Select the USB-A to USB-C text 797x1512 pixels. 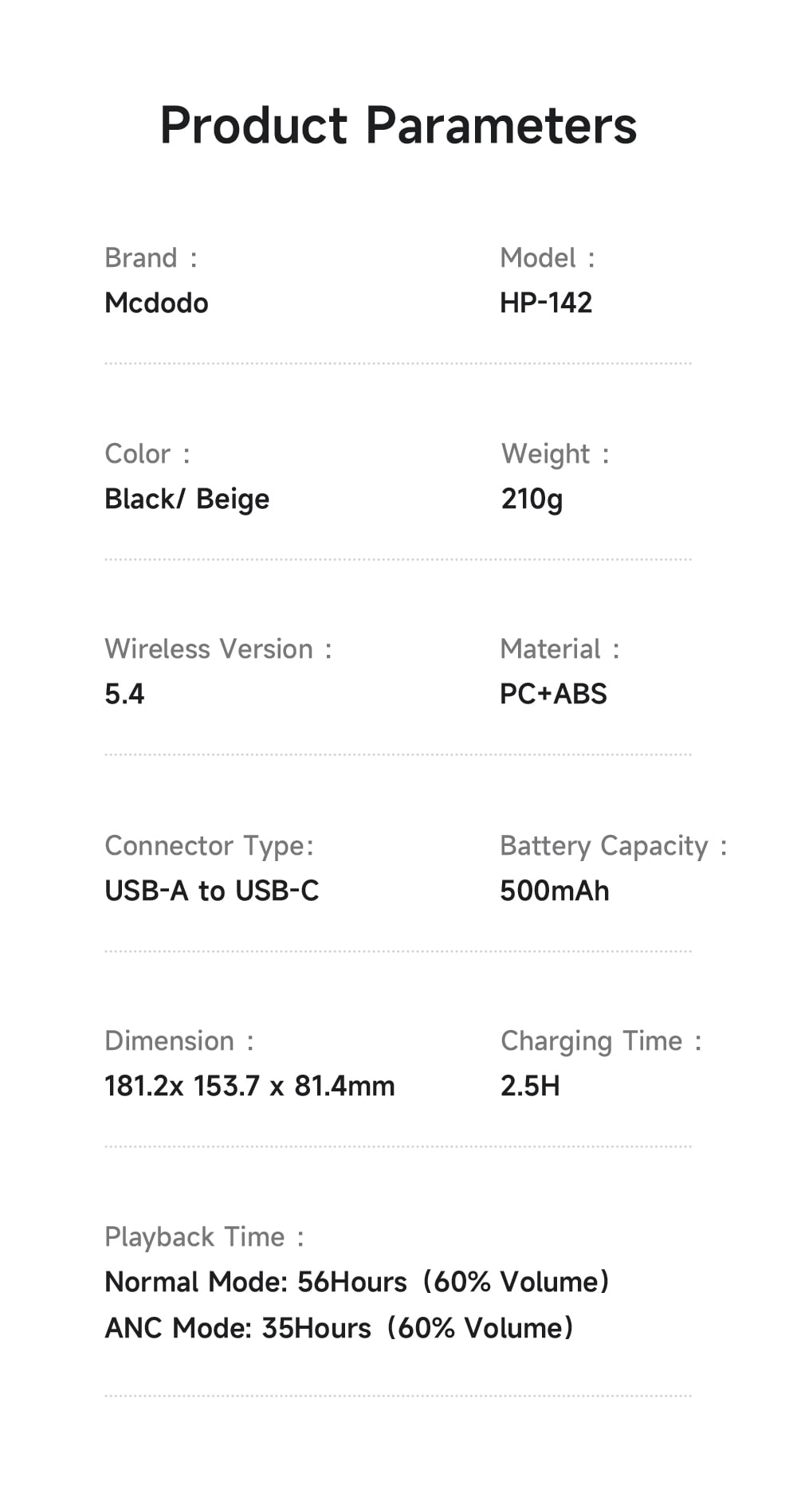coord(212,891)
